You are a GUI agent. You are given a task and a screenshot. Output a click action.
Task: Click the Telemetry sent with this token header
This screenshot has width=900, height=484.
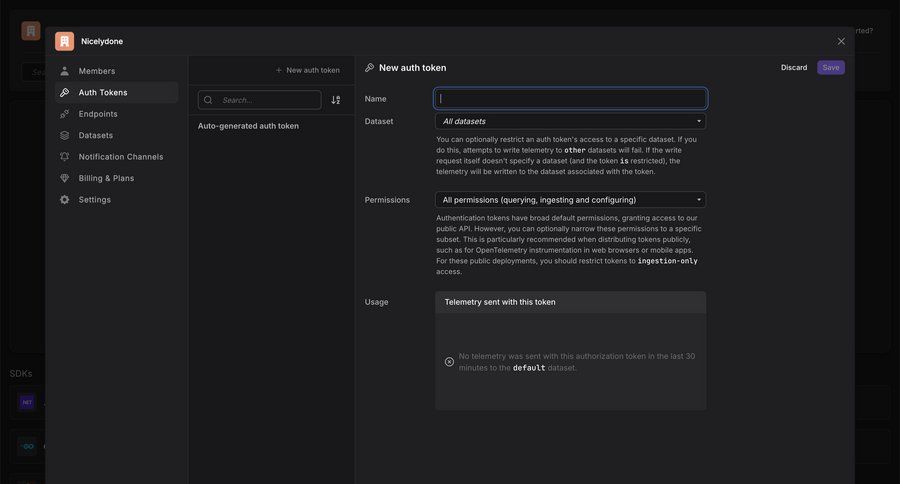coord(571,302)
